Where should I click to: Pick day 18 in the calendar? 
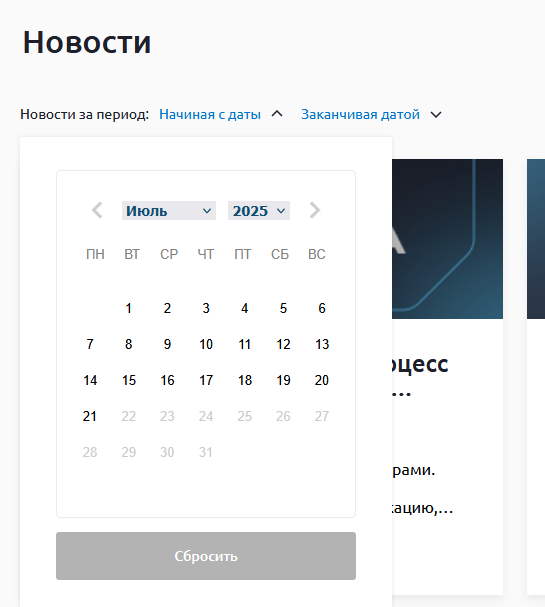click(x=245, y=380)
